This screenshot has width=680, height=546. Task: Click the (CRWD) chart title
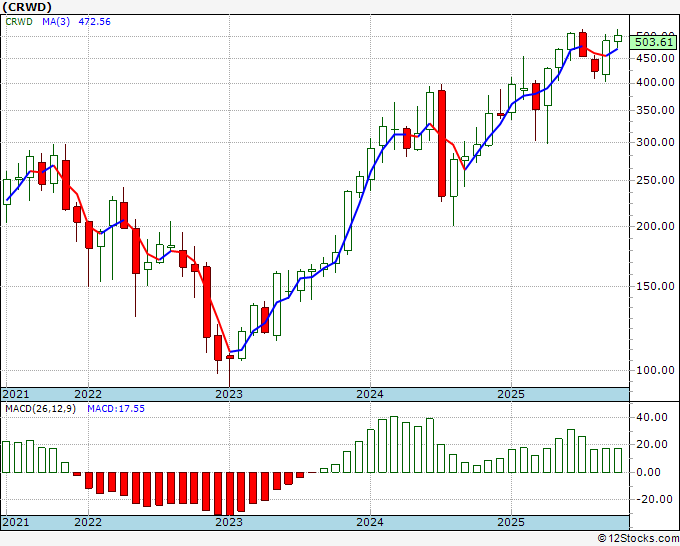tap(27, 7)
